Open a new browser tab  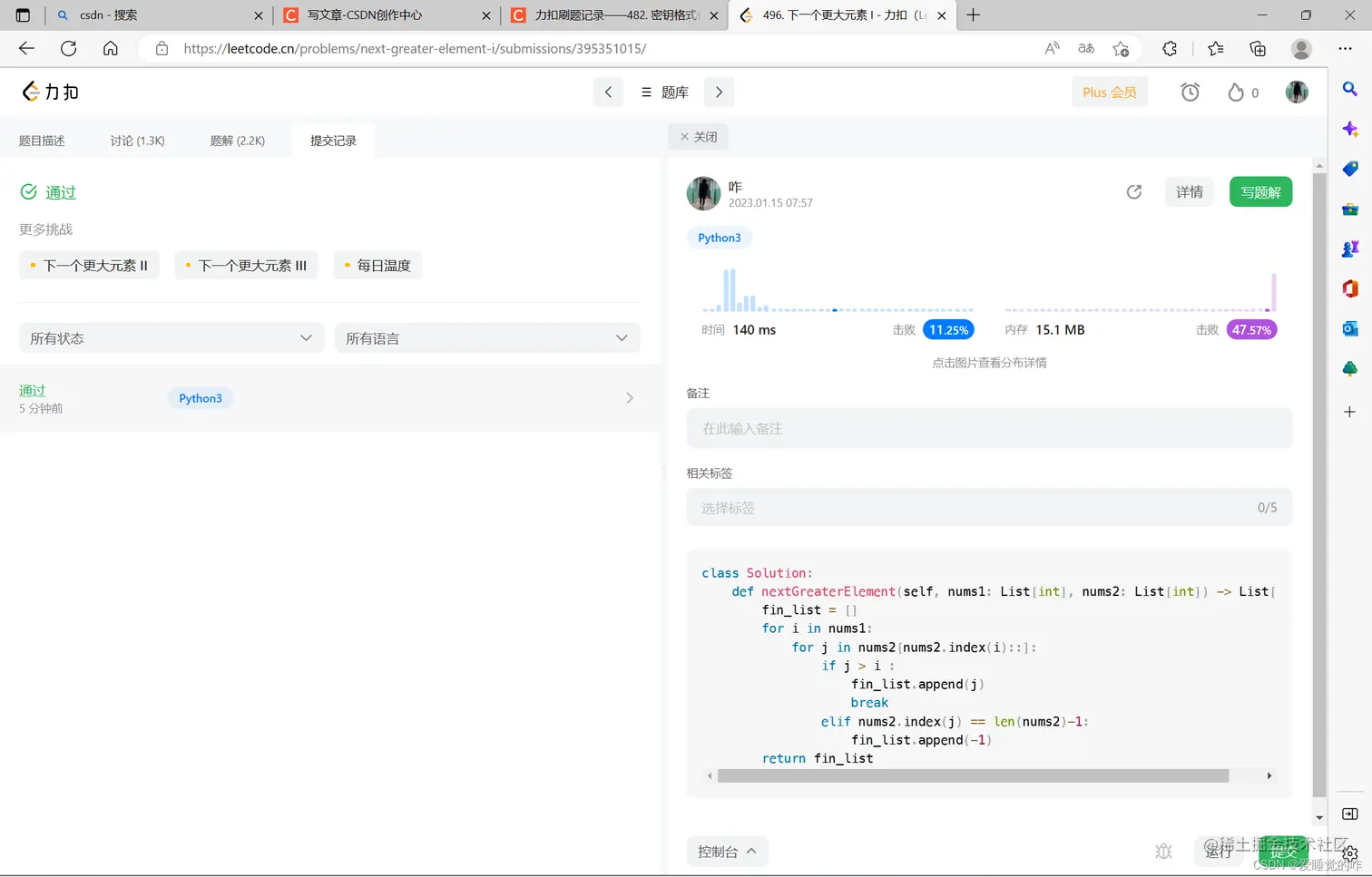[x=973, y=15]
